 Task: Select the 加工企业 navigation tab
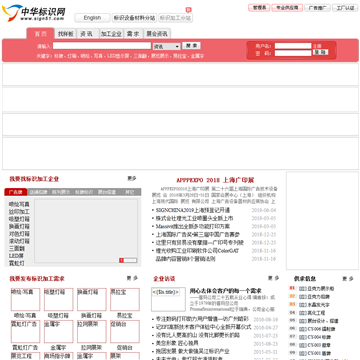(x=111, y=34)
